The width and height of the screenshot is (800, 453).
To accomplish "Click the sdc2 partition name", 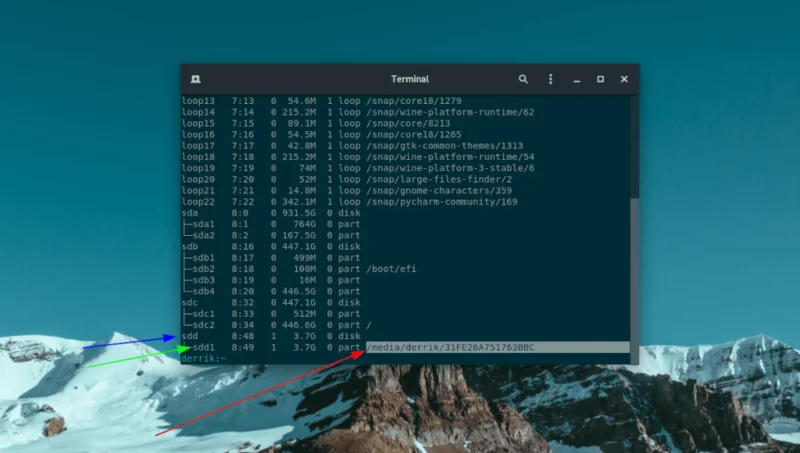I will coord(203,325).
